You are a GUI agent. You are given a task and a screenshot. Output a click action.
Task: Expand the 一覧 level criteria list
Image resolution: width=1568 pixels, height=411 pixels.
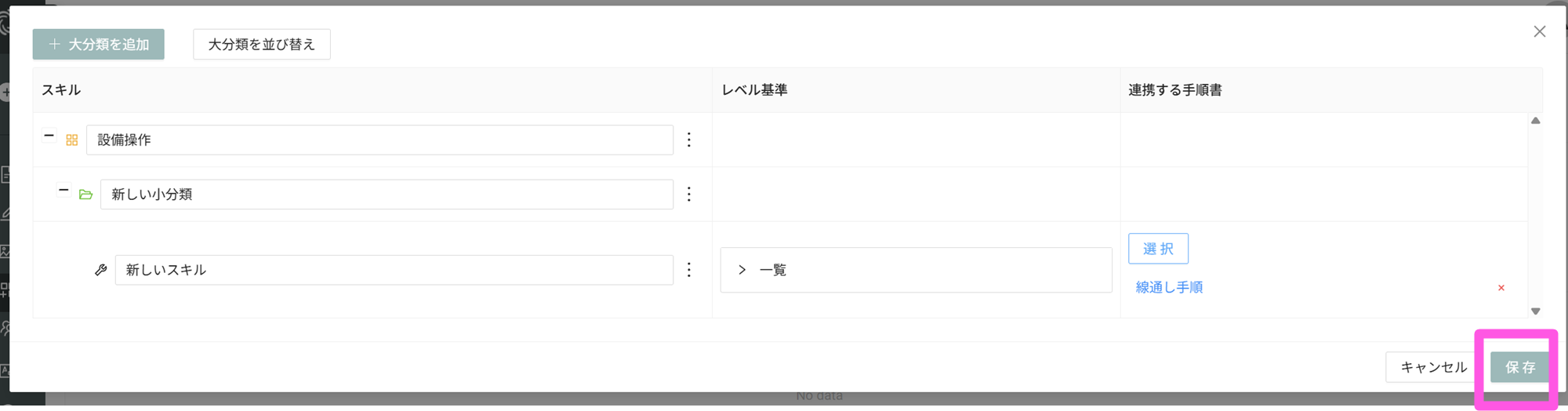[742, 270]
